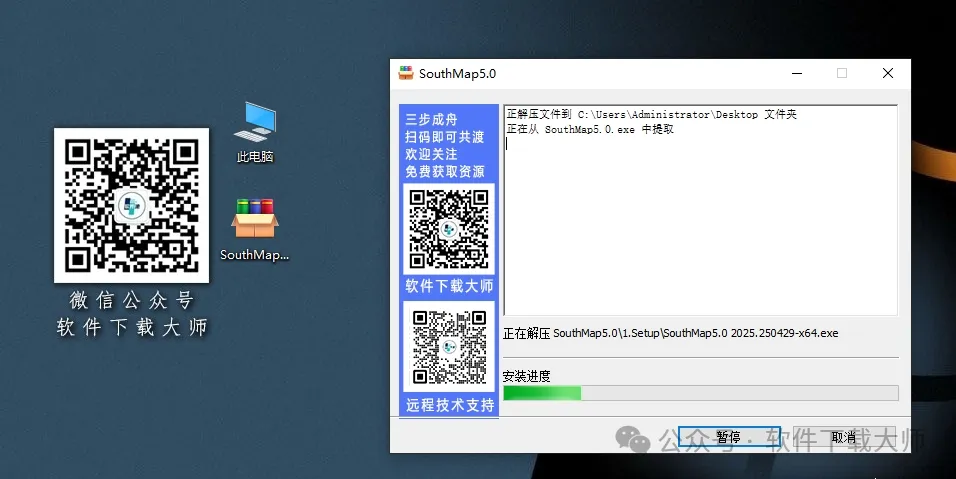Screen dimensions: 956x479
Task: Click the 取消 button to cancel extraction
Action: click(844, 437)
